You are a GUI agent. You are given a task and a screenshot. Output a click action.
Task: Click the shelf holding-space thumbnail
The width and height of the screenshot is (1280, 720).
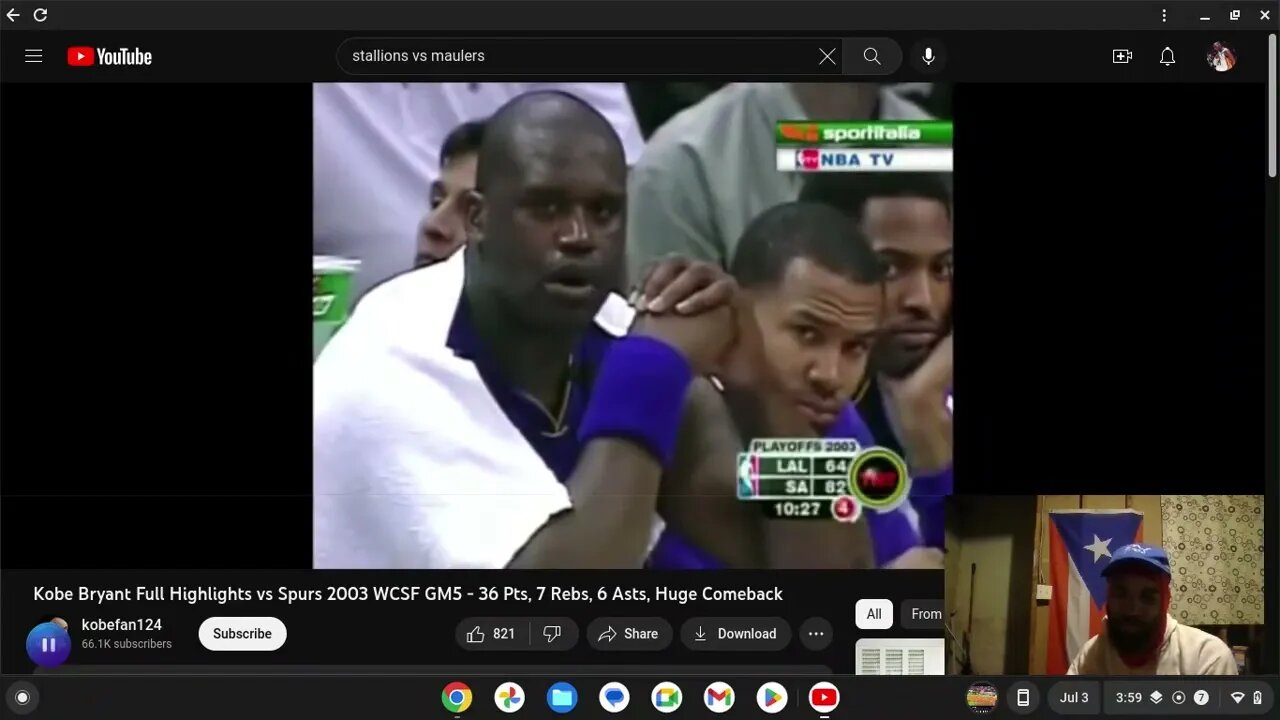pos(982,697)
